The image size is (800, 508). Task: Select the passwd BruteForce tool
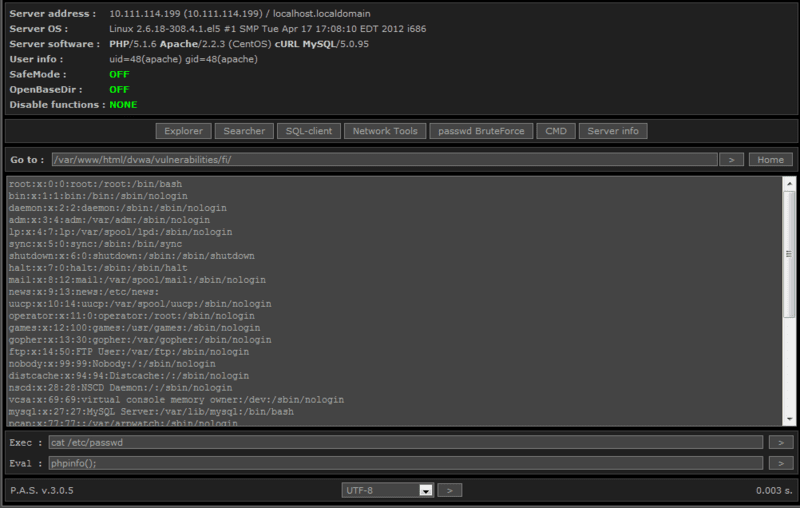481,131
